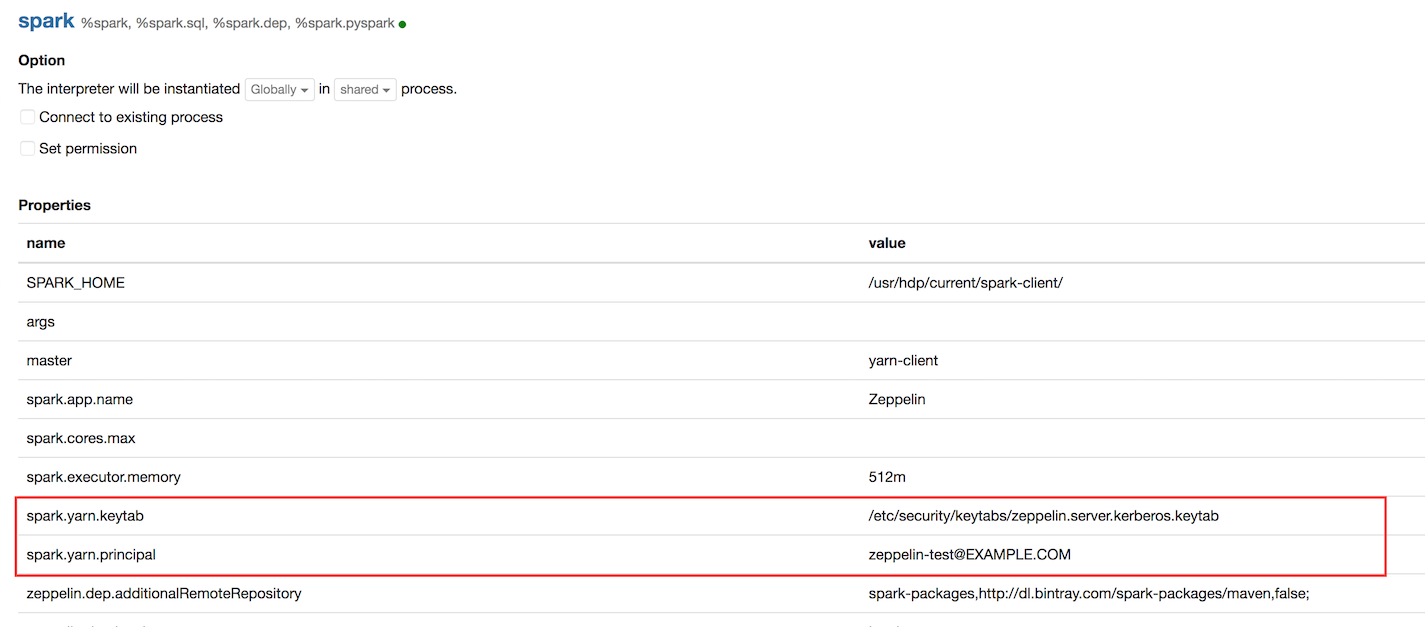Image resolution: width=1425 pixels, height=627 pixels.
Task: Click the spark.app.name value Zeppelin
Action: pyautogui.click(x=897, y=399)
